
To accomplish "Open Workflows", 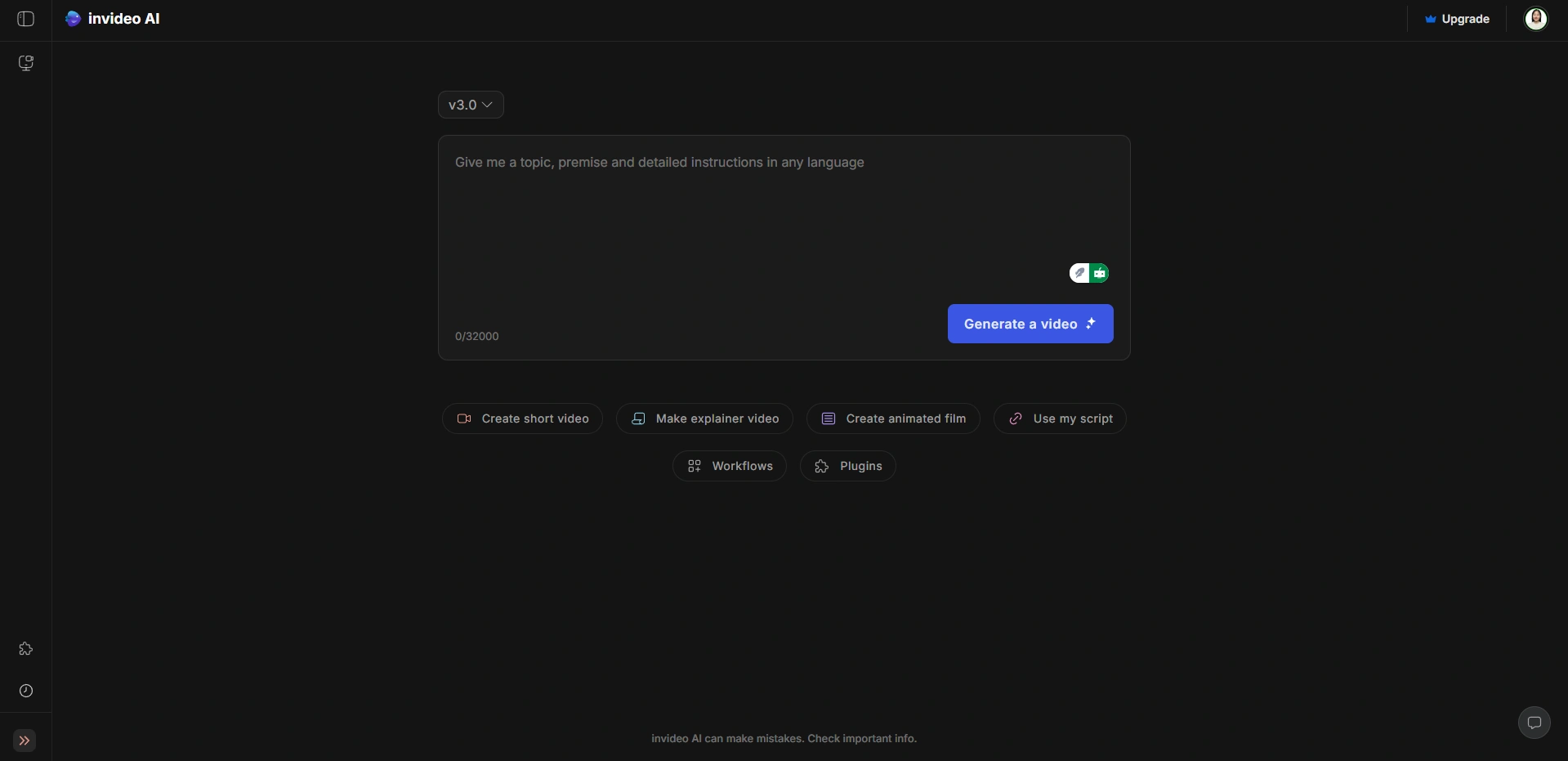I will click(x=730, y=466).
